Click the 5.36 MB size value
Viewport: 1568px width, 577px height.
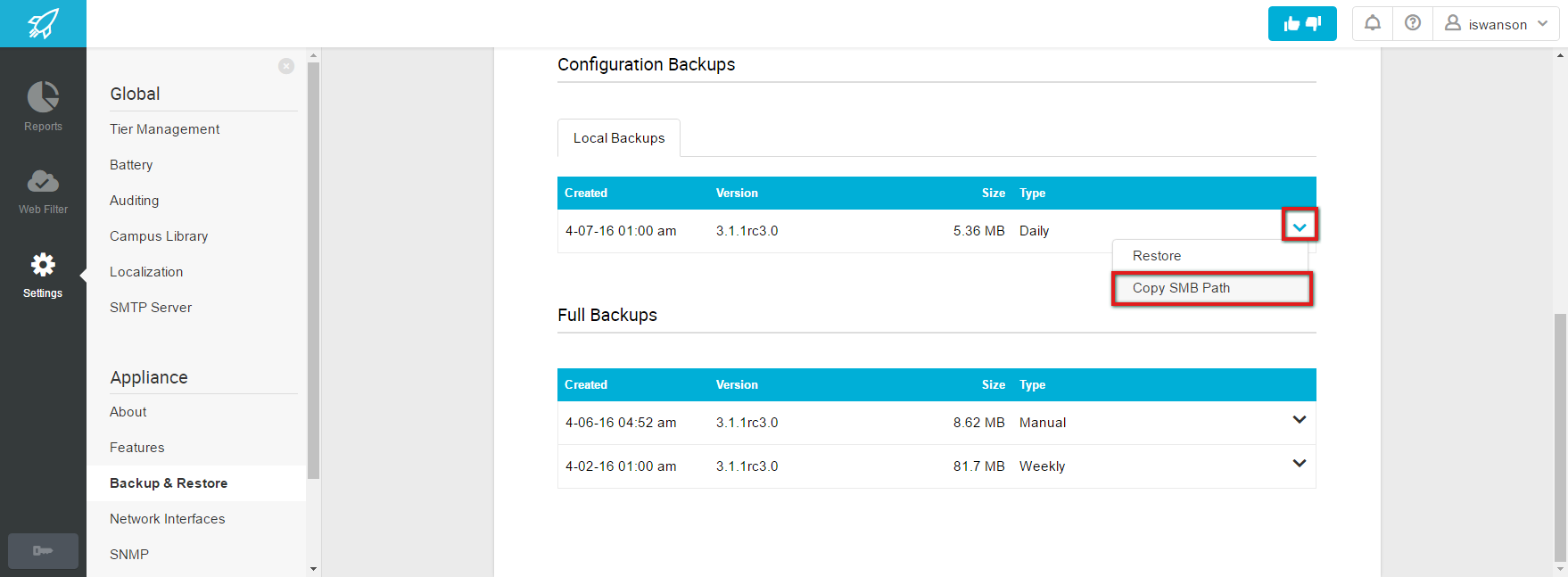978,231
